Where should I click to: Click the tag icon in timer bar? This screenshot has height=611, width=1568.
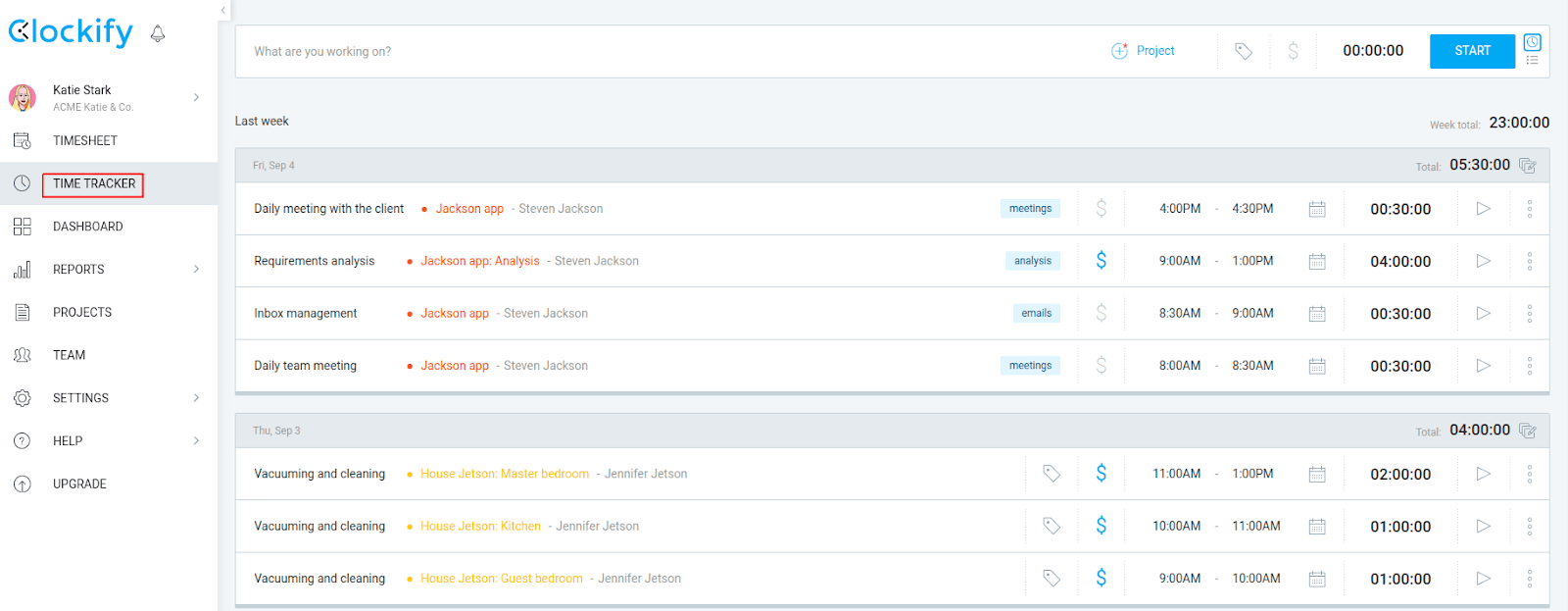[x=1244, y=51]
